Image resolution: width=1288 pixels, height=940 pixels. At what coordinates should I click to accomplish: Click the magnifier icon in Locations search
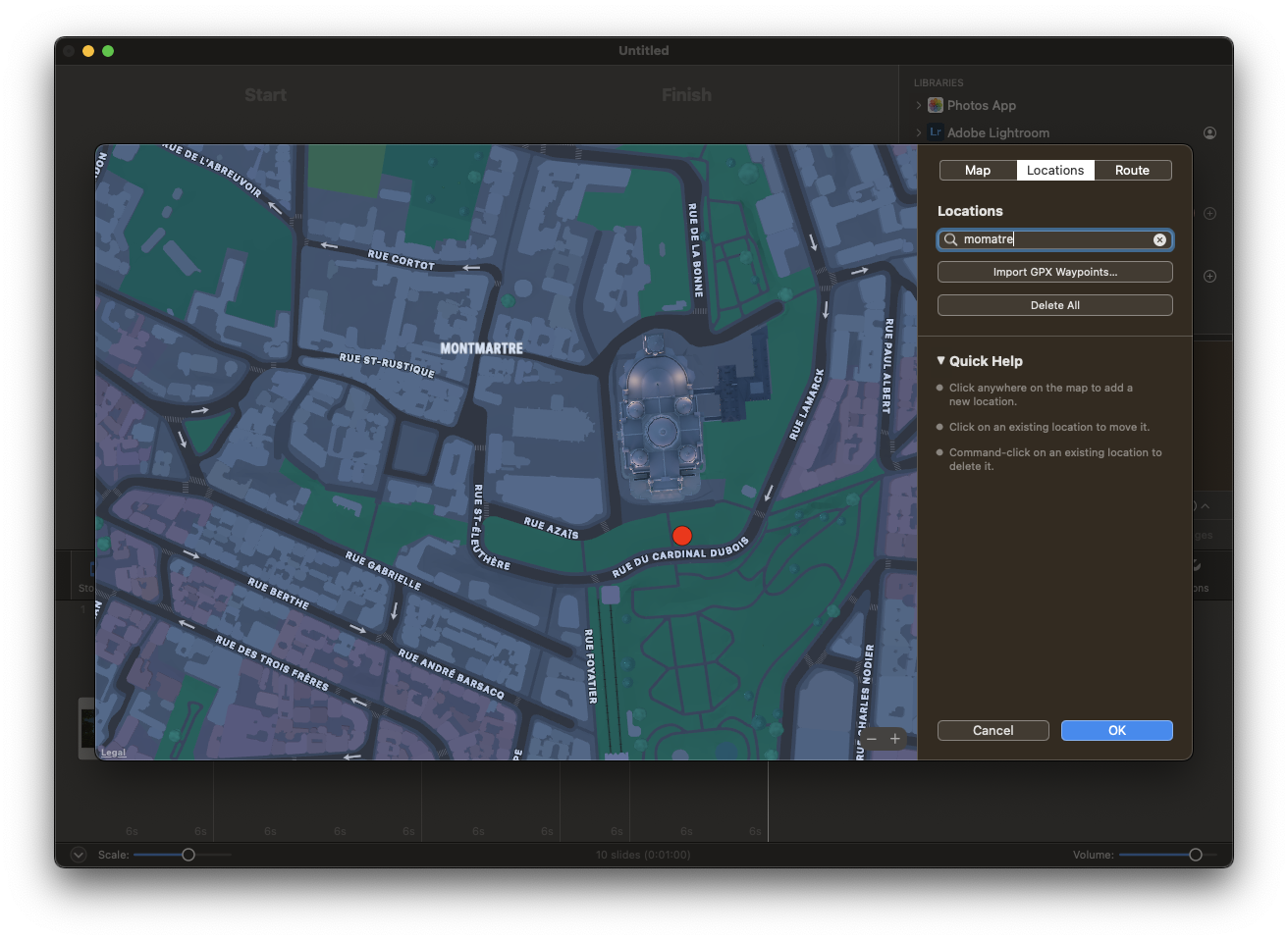(x=950, y=240)
